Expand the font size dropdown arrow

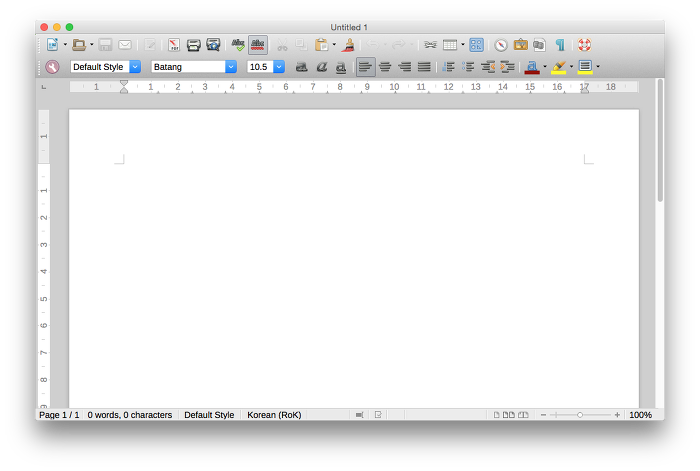pos(279,67)
